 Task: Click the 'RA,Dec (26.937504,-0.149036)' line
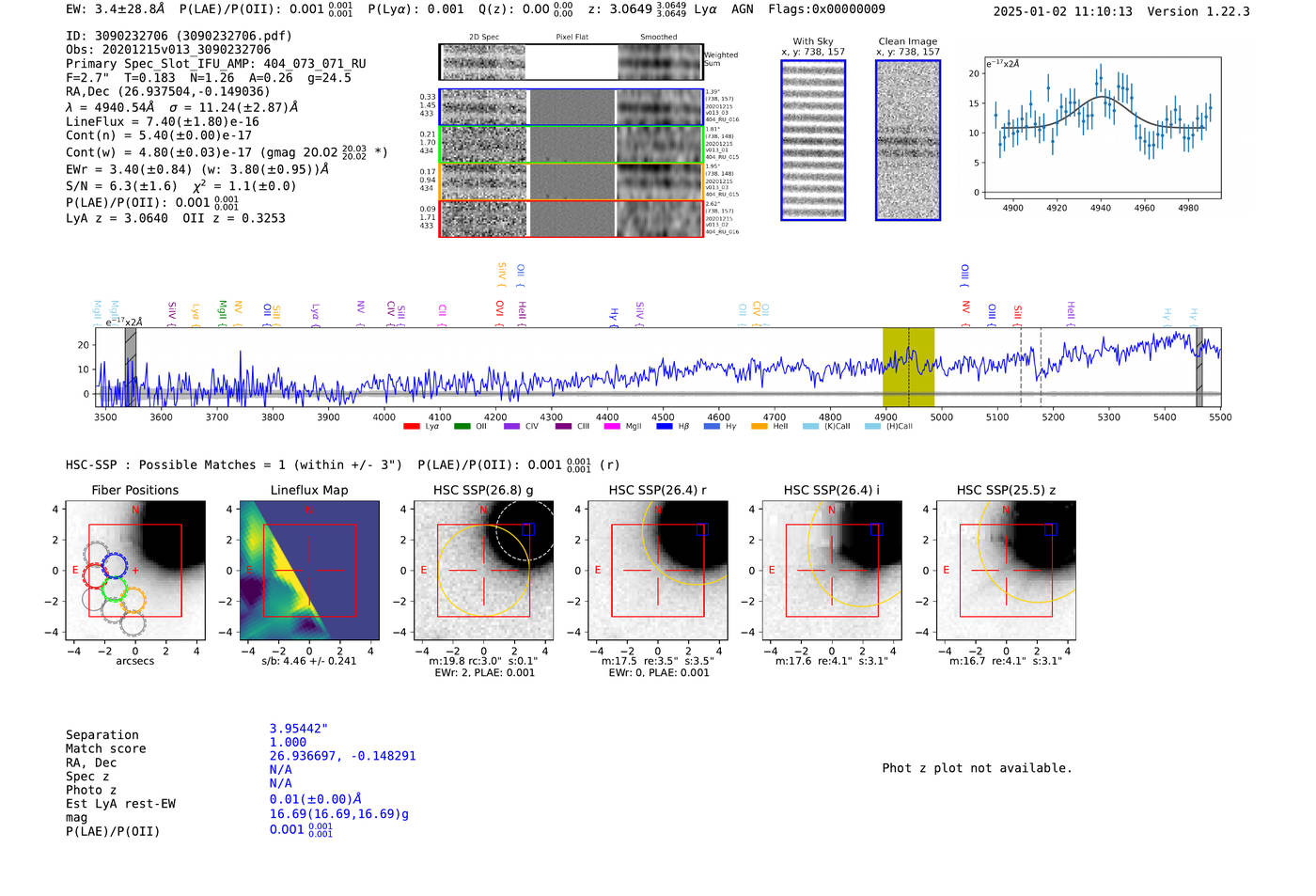pyautogui.click(x=167, y=91)
